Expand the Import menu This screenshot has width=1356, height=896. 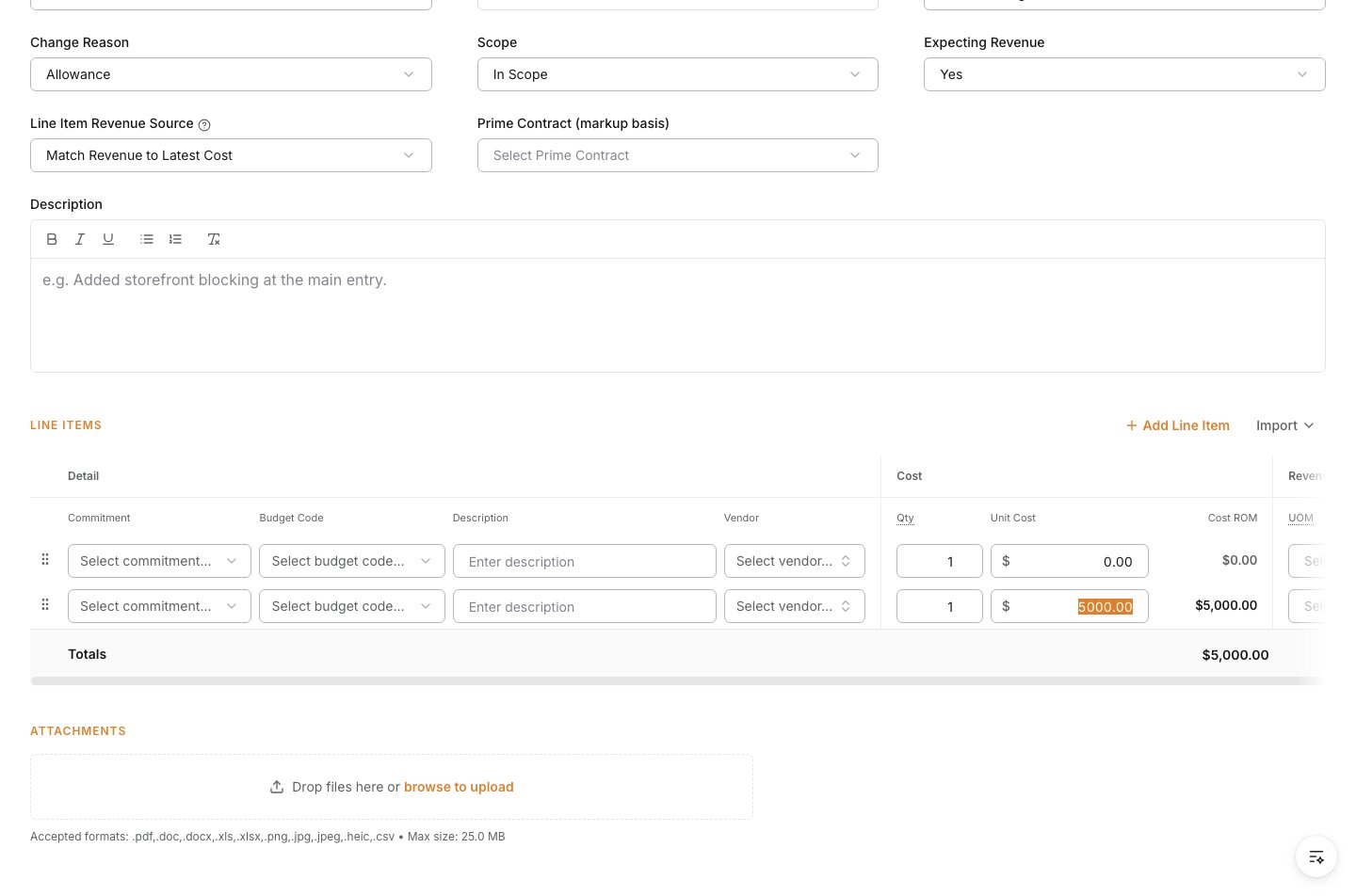coord(1284,425)
